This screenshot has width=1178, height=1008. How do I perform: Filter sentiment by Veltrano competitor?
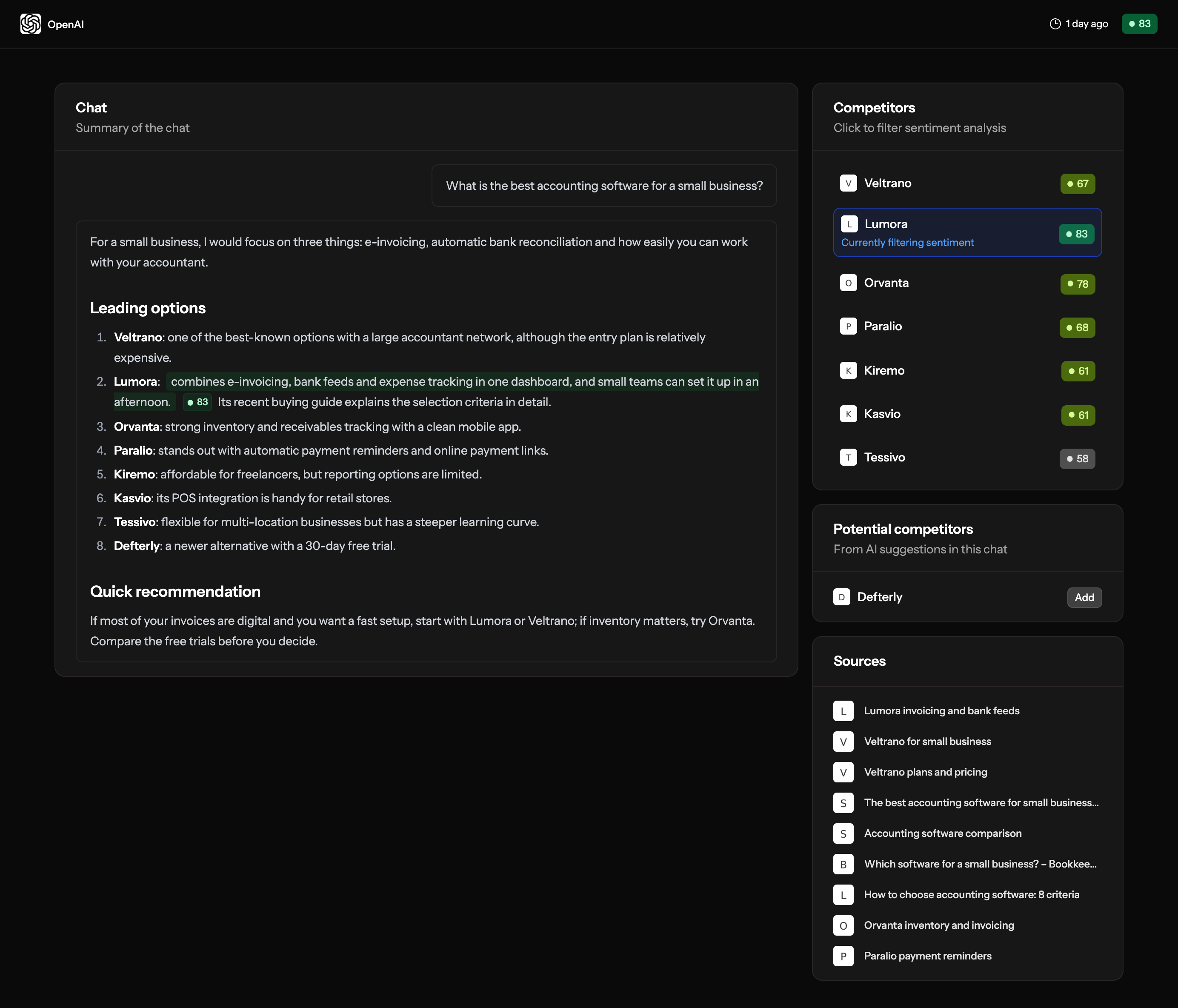tap(967, 183)
